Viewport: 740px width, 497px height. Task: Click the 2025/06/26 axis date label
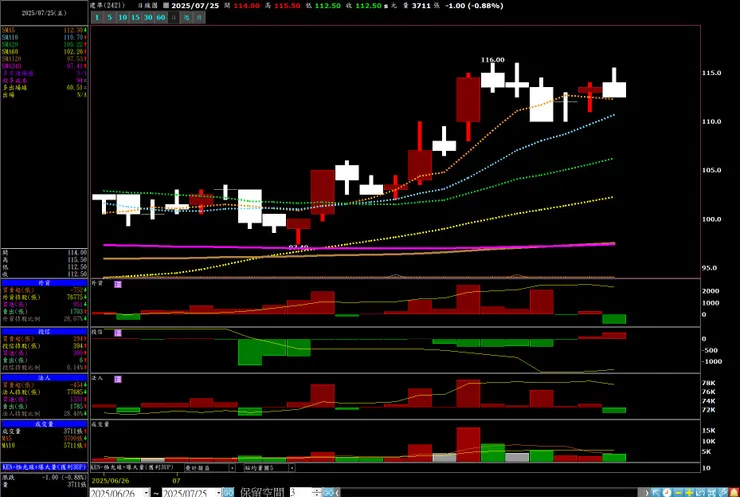coord(110,480)
